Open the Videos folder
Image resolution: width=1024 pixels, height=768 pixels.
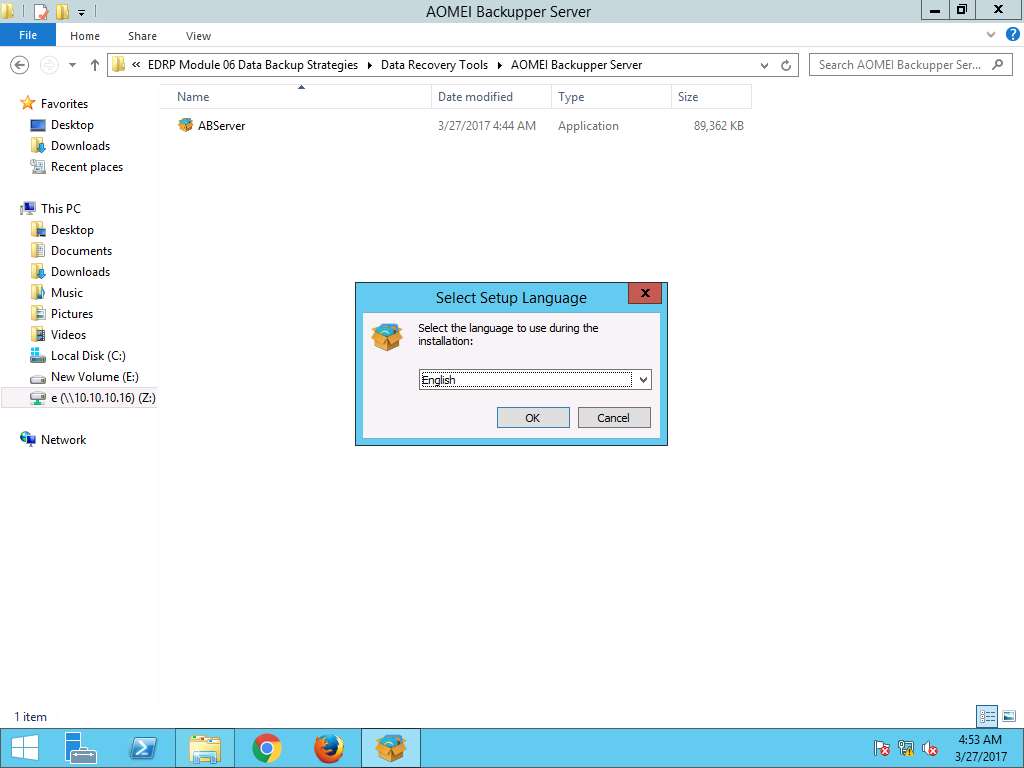click(x=68, y=334)
